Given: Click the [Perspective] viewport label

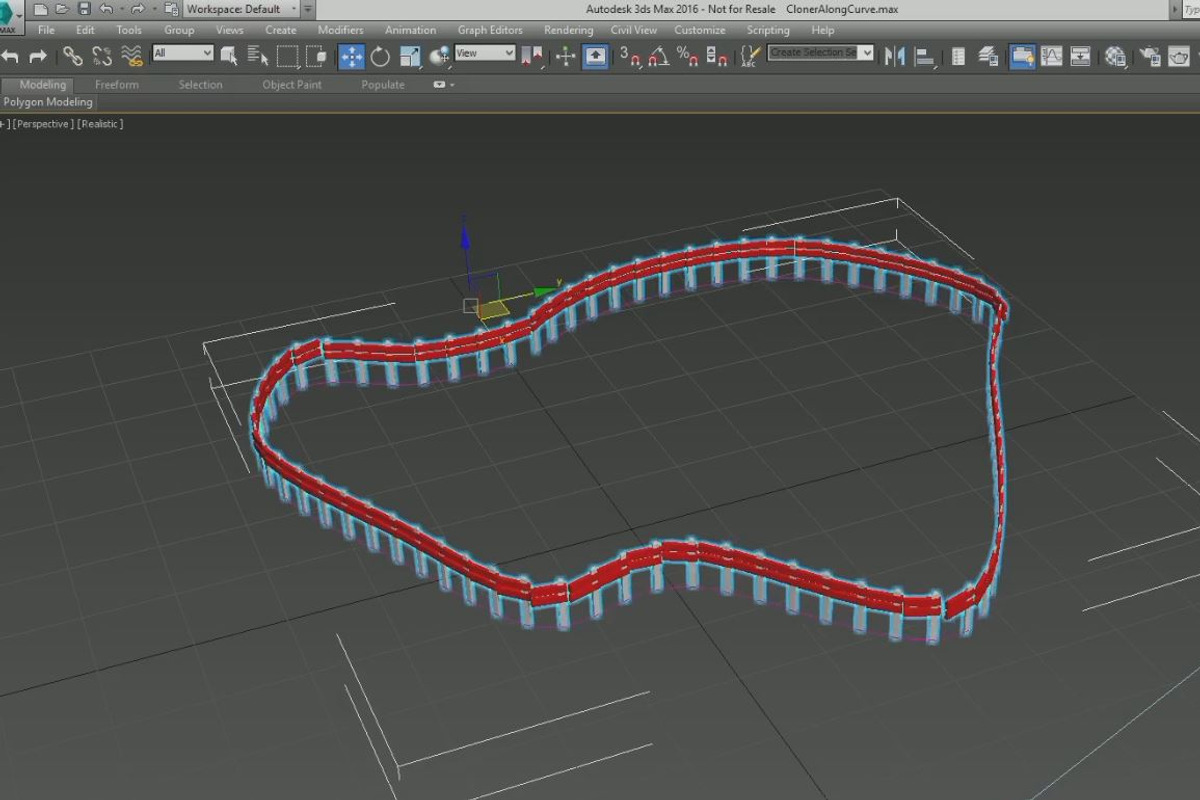Looking at the screenshot, I should click(43, 124).
